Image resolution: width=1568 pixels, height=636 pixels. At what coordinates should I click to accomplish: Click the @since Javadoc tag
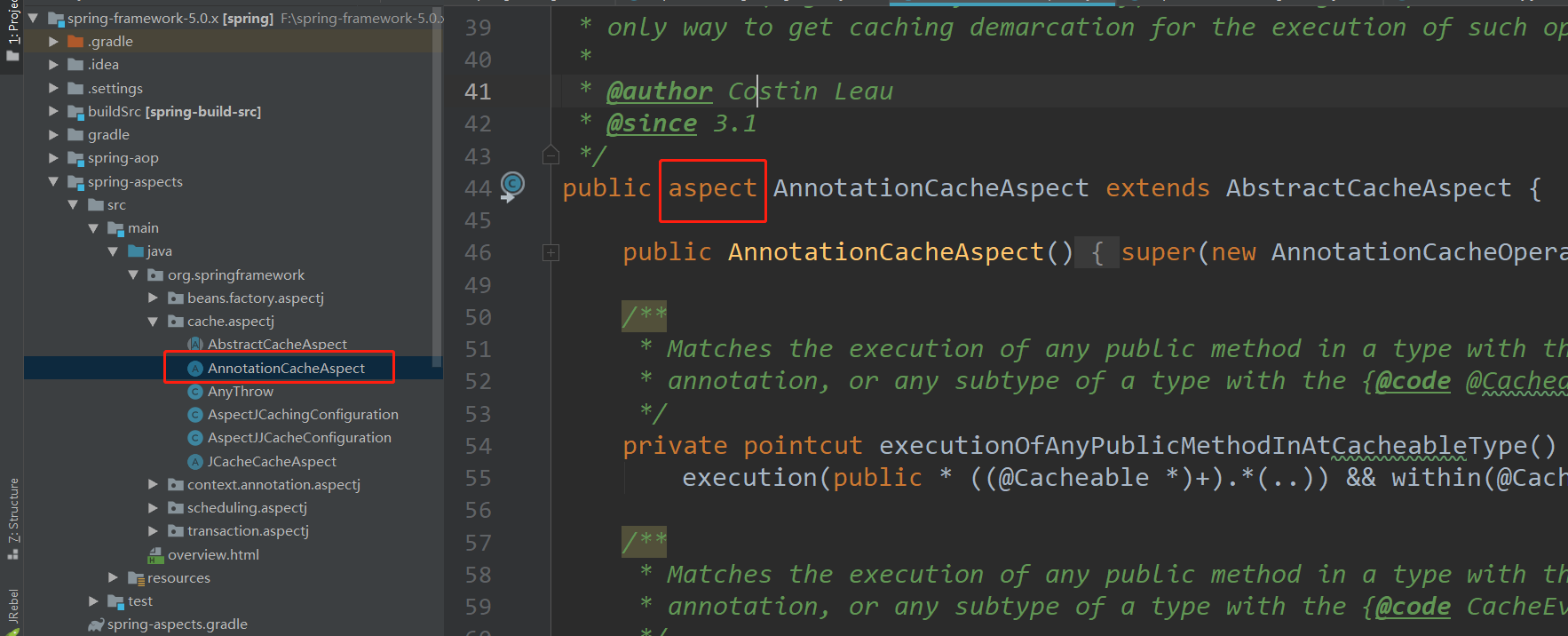coord(652,123)
